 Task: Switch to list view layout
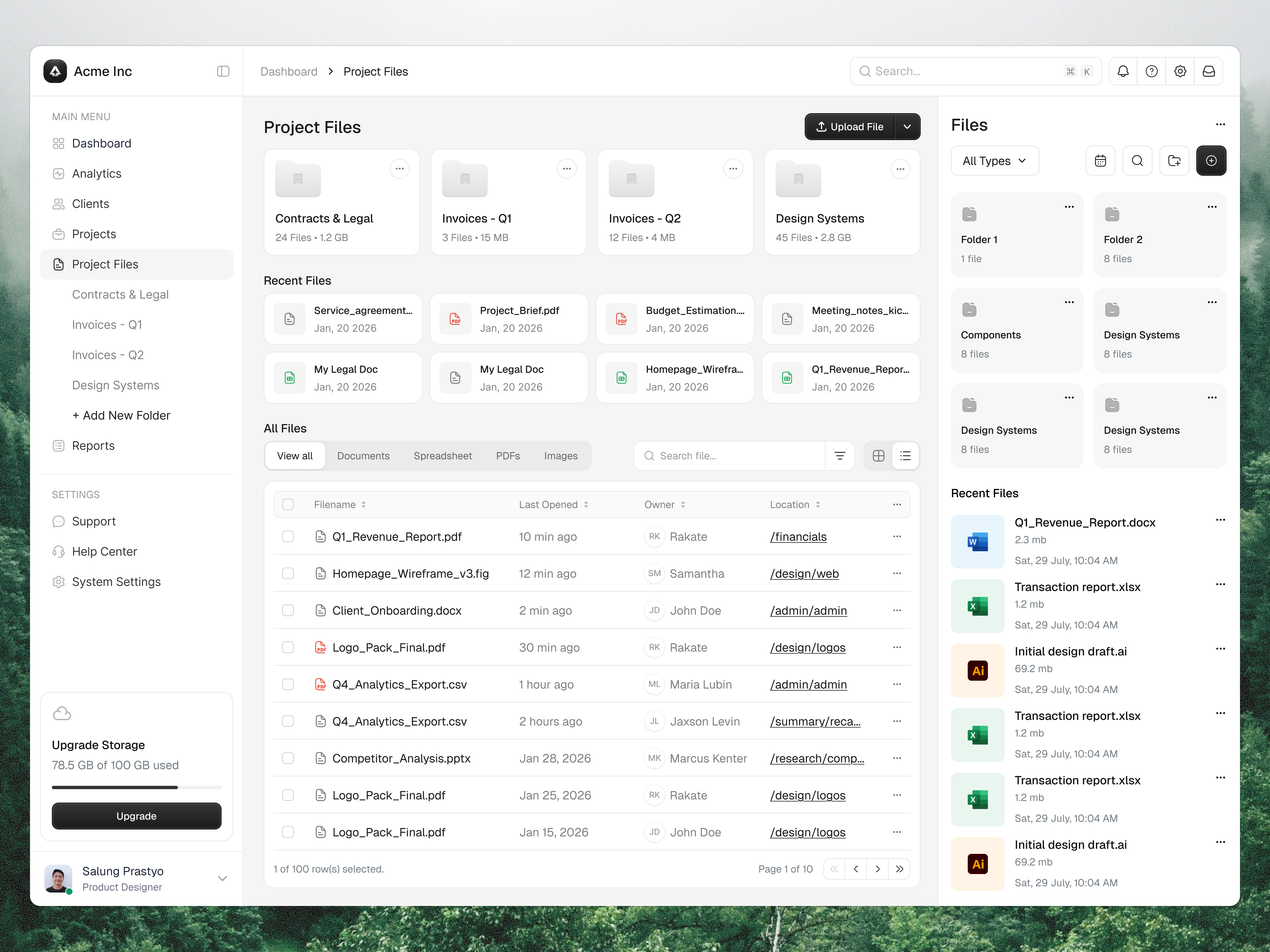(x=905, y=456)
